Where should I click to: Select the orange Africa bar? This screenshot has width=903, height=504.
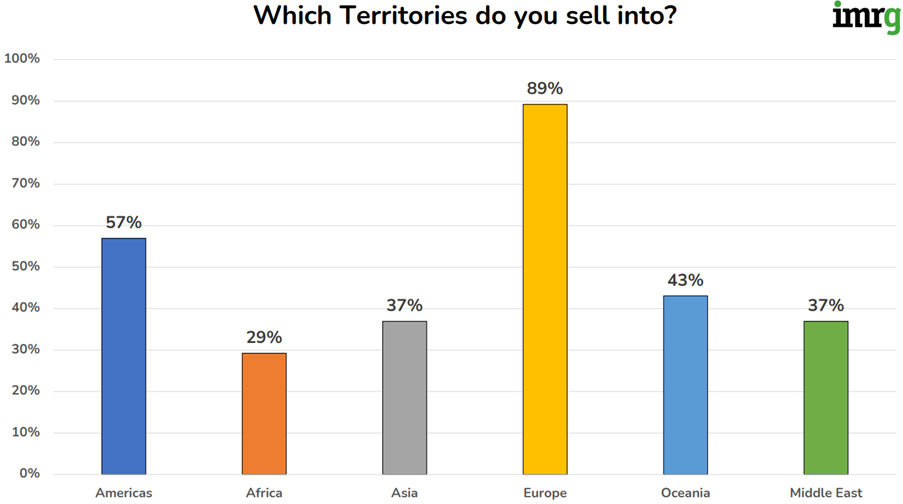pyautogui.click(x=264, y=413)
